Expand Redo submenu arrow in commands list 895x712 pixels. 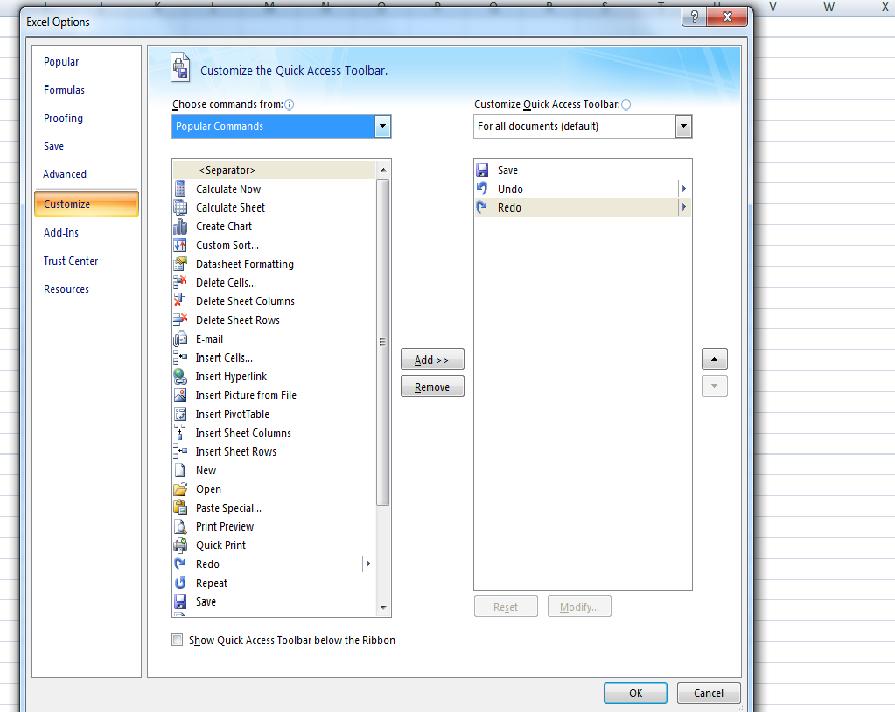[x=368, y=564]
